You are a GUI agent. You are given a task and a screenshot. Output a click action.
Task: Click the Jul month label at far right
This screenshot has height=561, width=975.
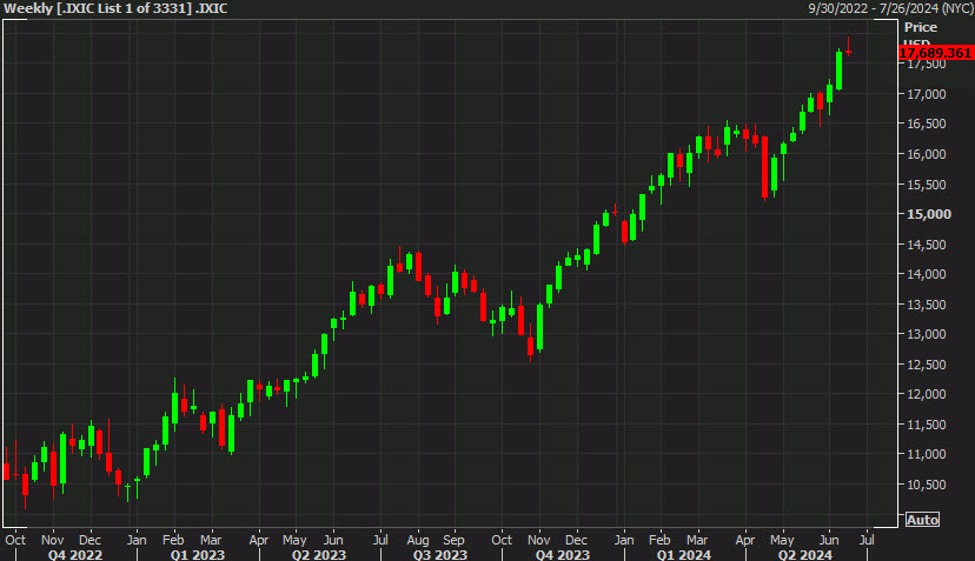[x=867, y=539]
